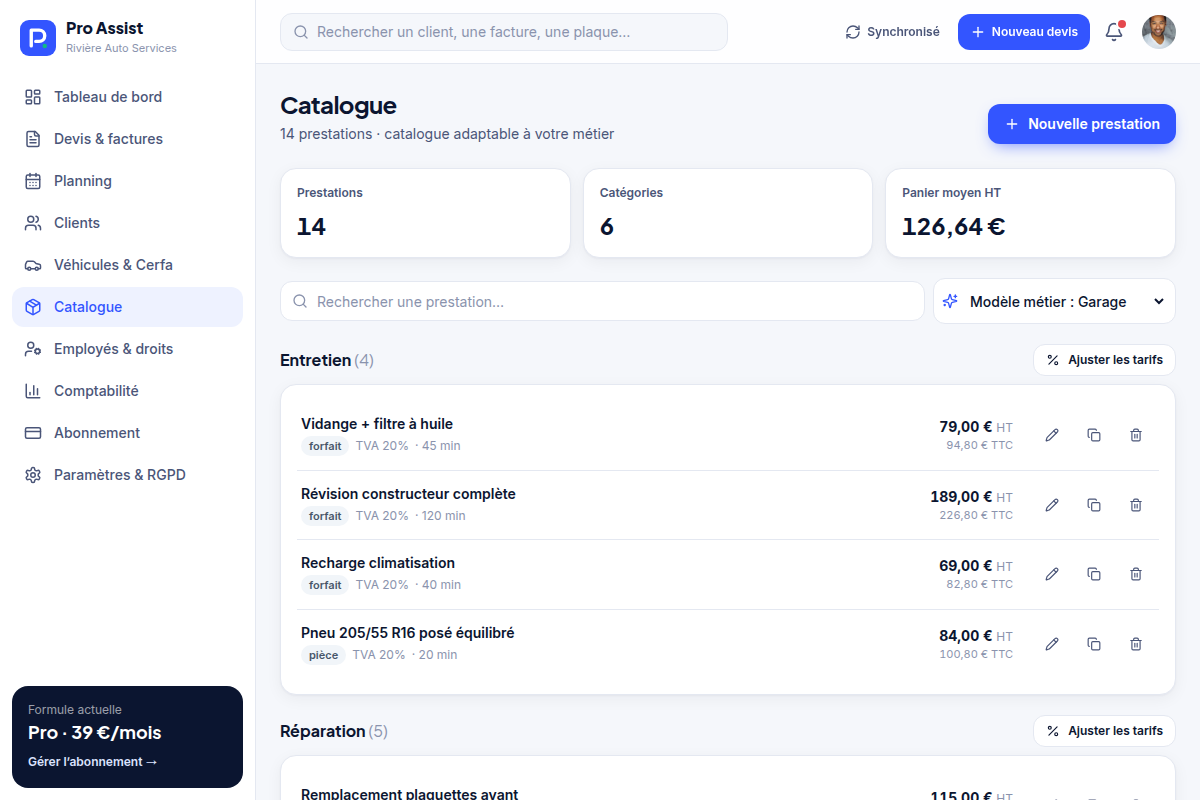Open the Modèle métier : Garage dropdown
Screen dimensions: 1200x800
click(1054, 301)
